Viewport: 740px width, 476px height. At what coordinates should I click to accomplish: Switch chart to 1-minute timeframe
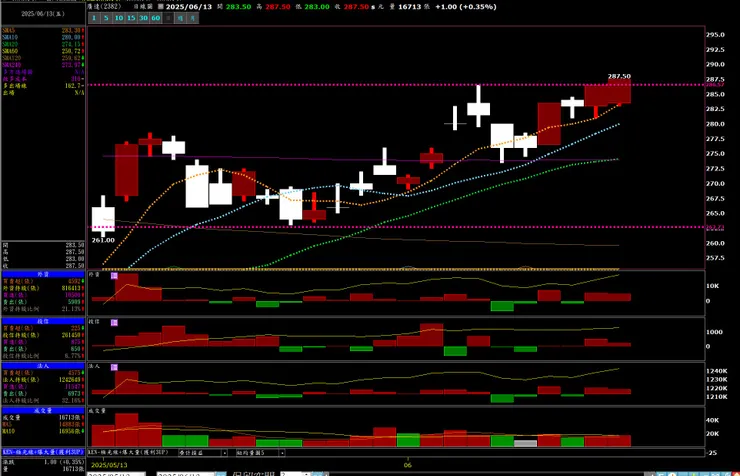tap(94, 18)
